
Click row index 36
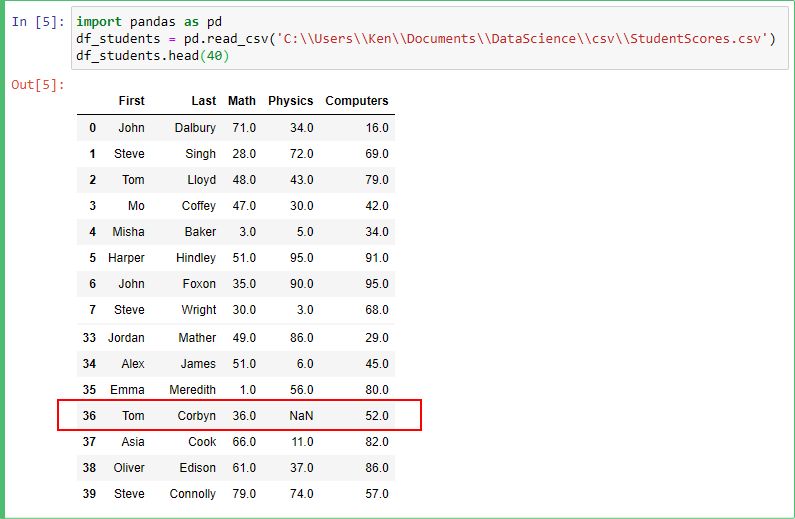tap(89, 416)
